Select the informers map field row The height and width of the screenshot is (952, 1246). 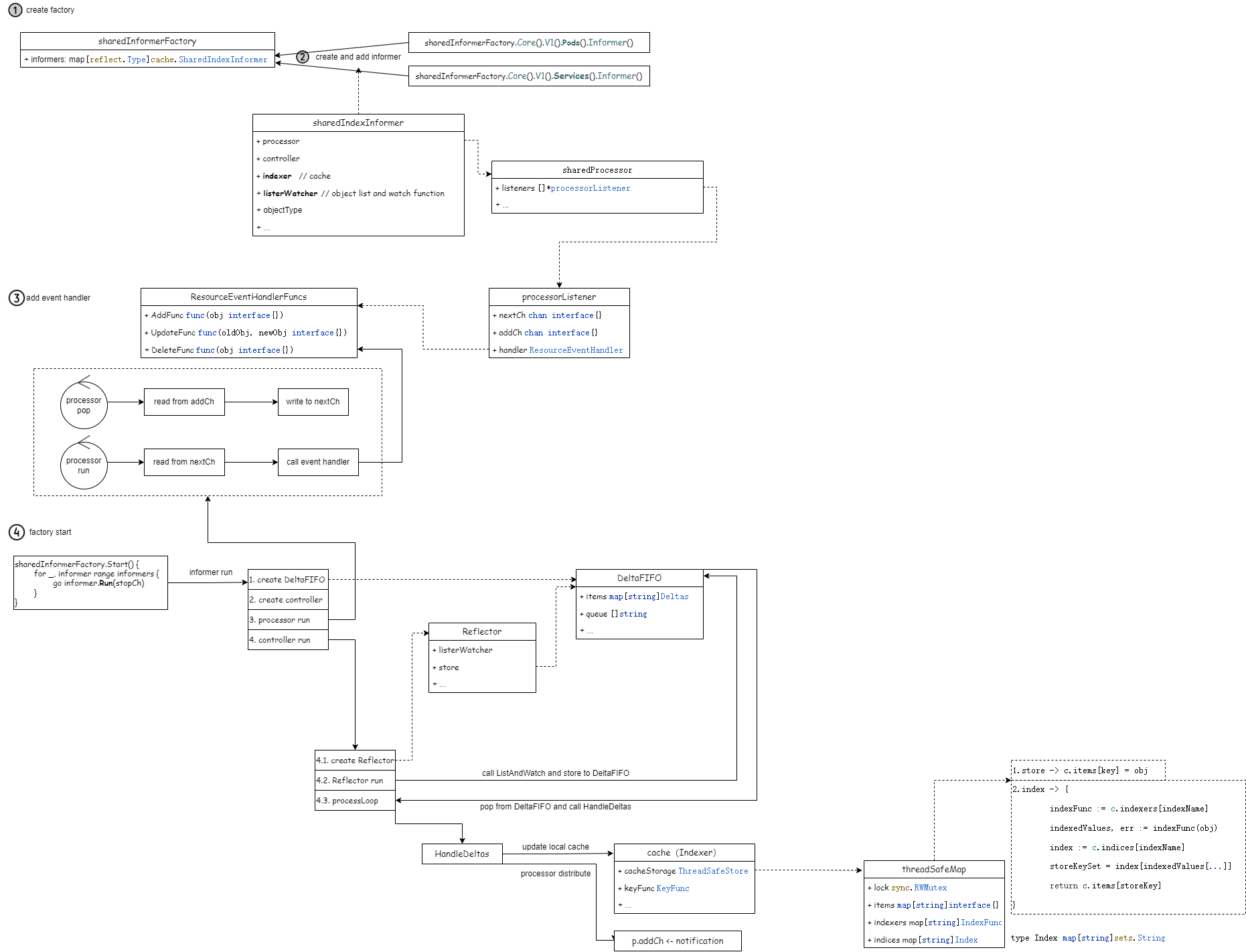[x=147, y=59]
